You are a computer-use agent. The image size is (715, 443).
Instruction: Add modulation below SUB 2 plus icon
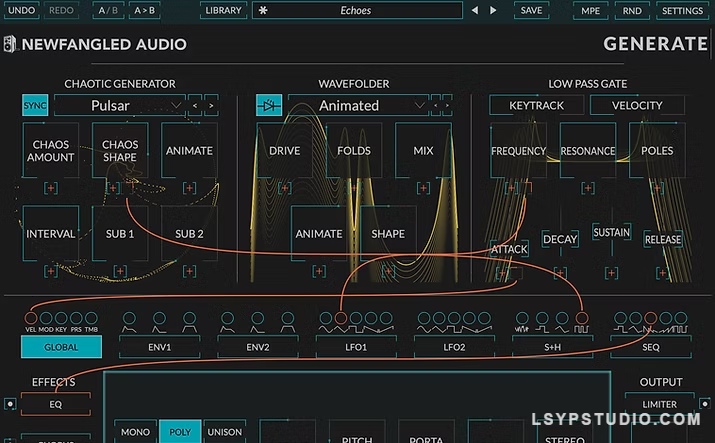coord(189,271)
